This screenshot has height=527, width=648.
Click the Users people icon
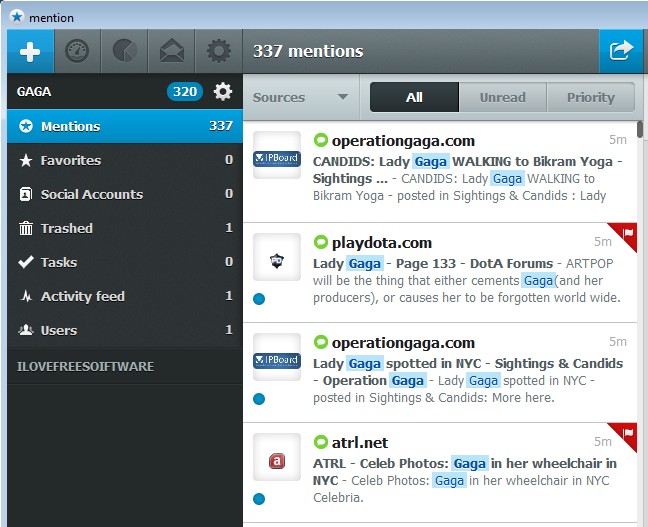coord(26,330)
